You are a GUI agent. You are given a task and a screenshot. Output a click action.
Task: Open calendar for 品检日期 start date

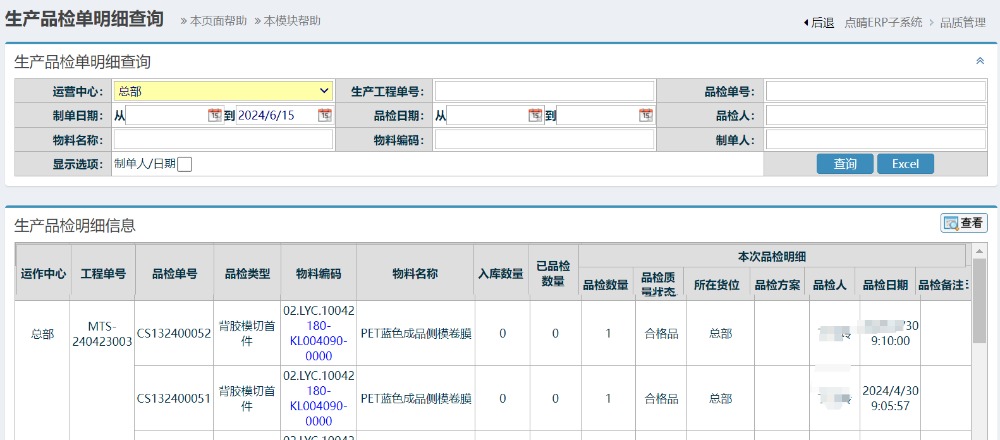tap(535, 115)
